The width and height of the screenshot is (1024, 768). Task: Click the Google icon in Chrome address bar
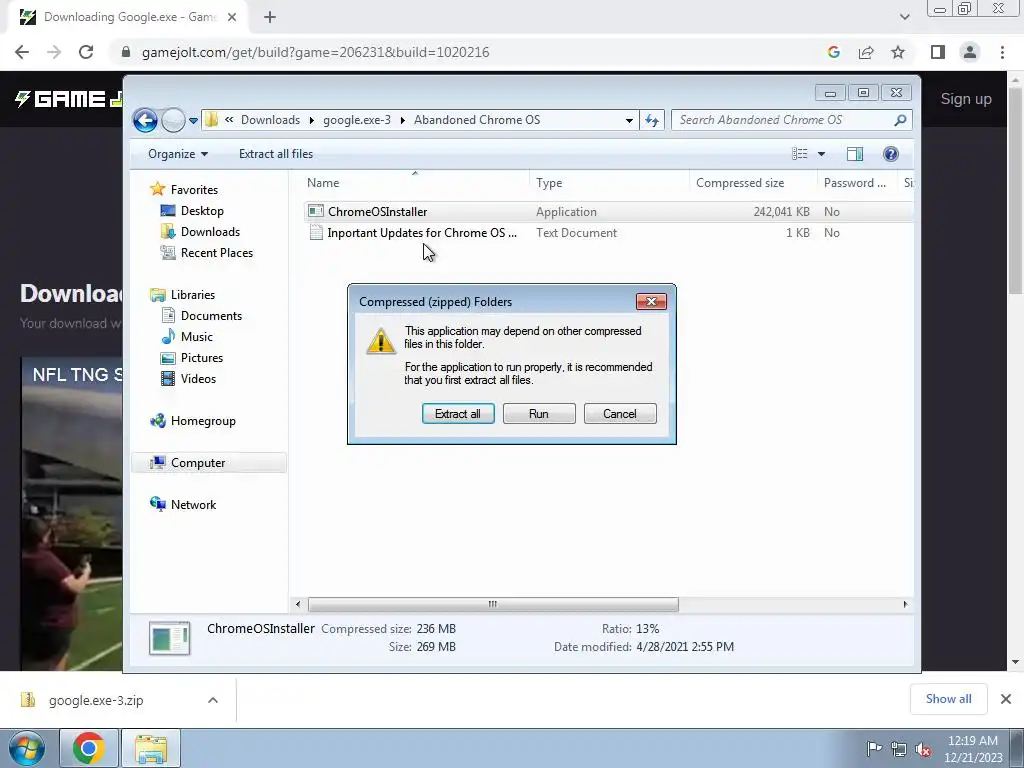(x=833, y=52)
